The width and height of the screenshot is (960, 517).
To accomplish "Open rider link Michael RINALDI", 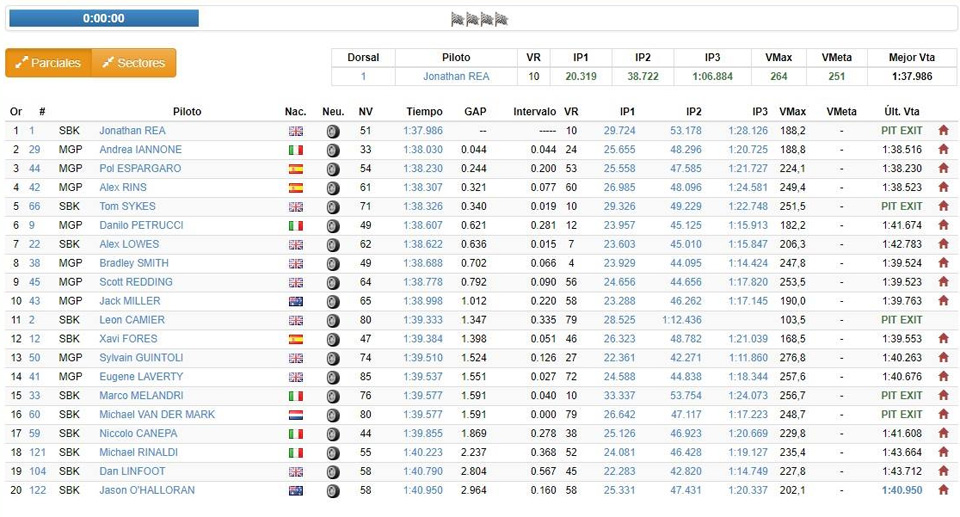I will pyautogui.click(x=138, y=452).
